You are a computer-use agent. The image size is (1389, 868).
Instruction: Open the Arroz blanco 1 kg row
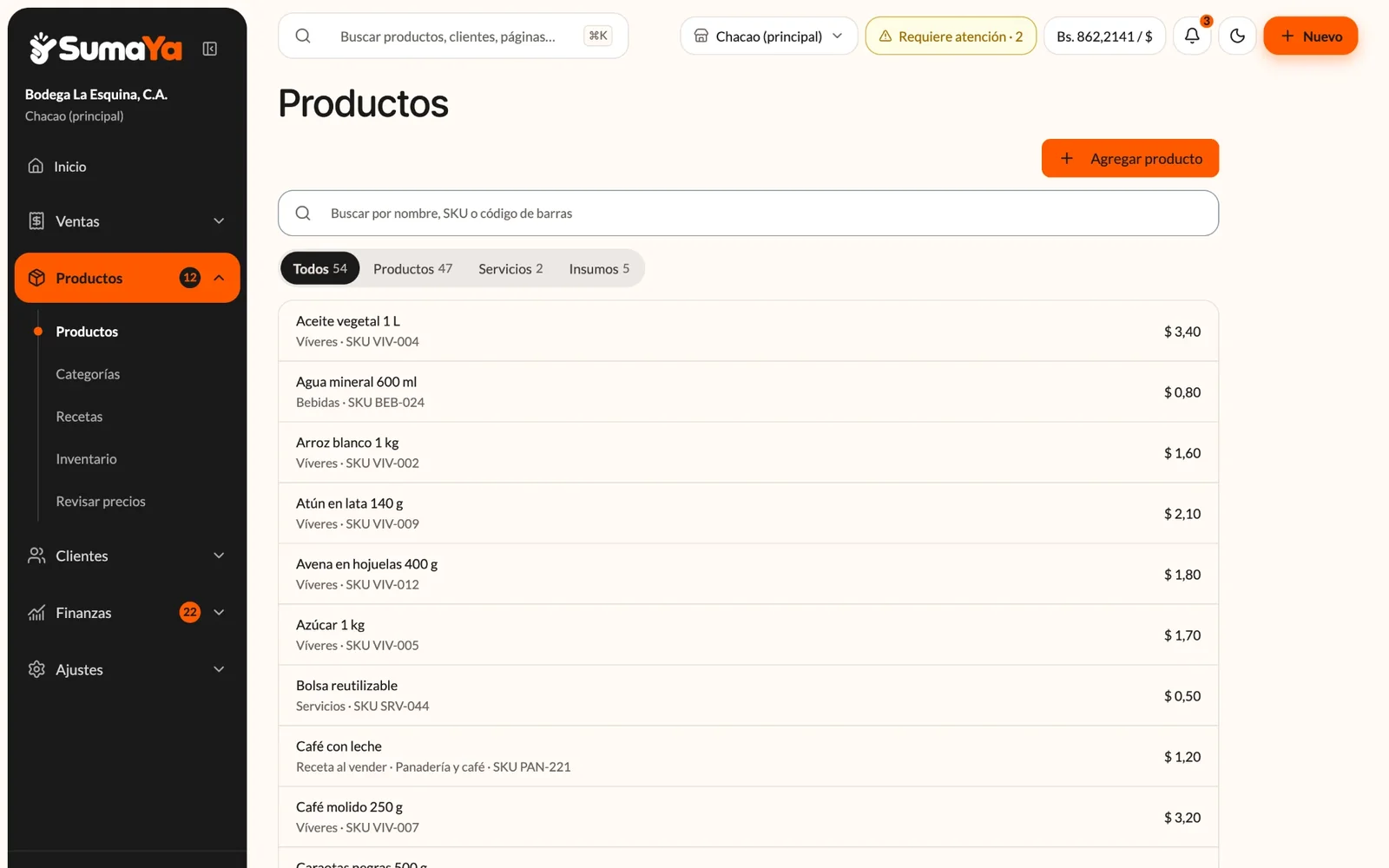point(748,452)
